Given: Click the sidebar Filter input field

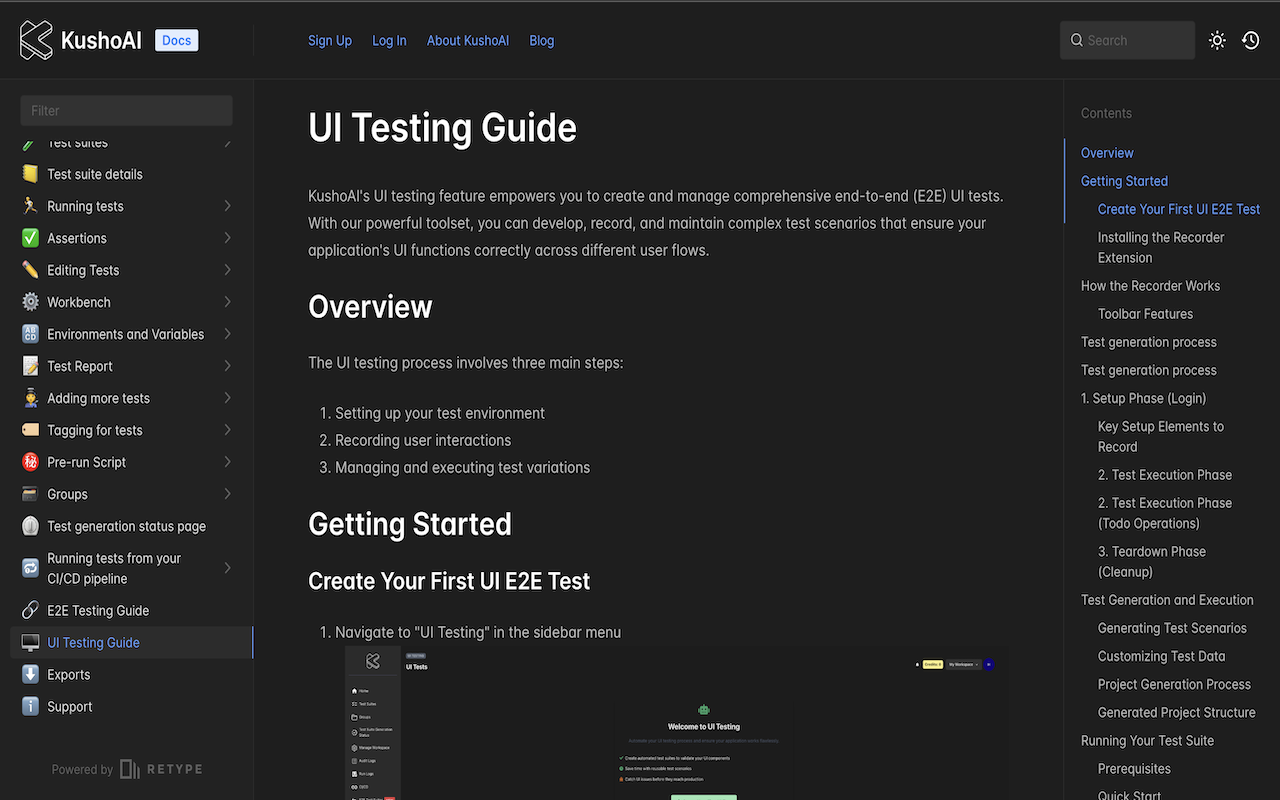Looking at the screenshot, I should coord(126,110).
